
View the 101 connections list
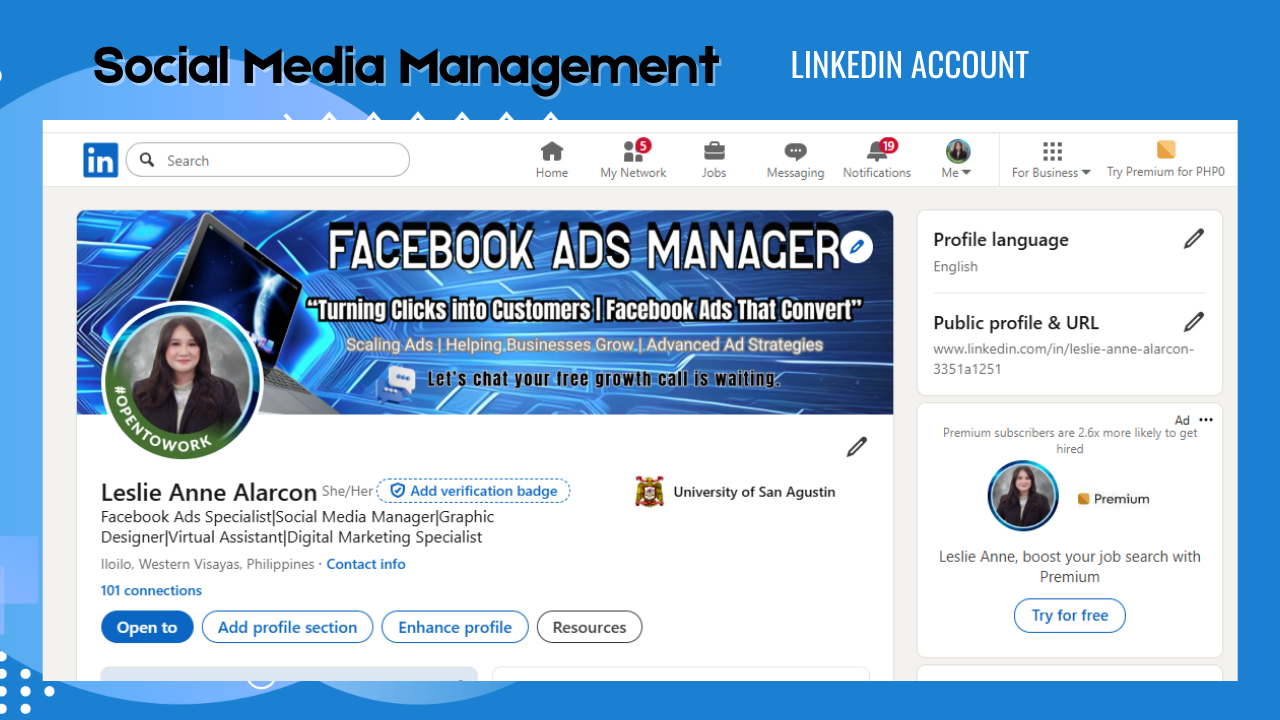(151, 590)
